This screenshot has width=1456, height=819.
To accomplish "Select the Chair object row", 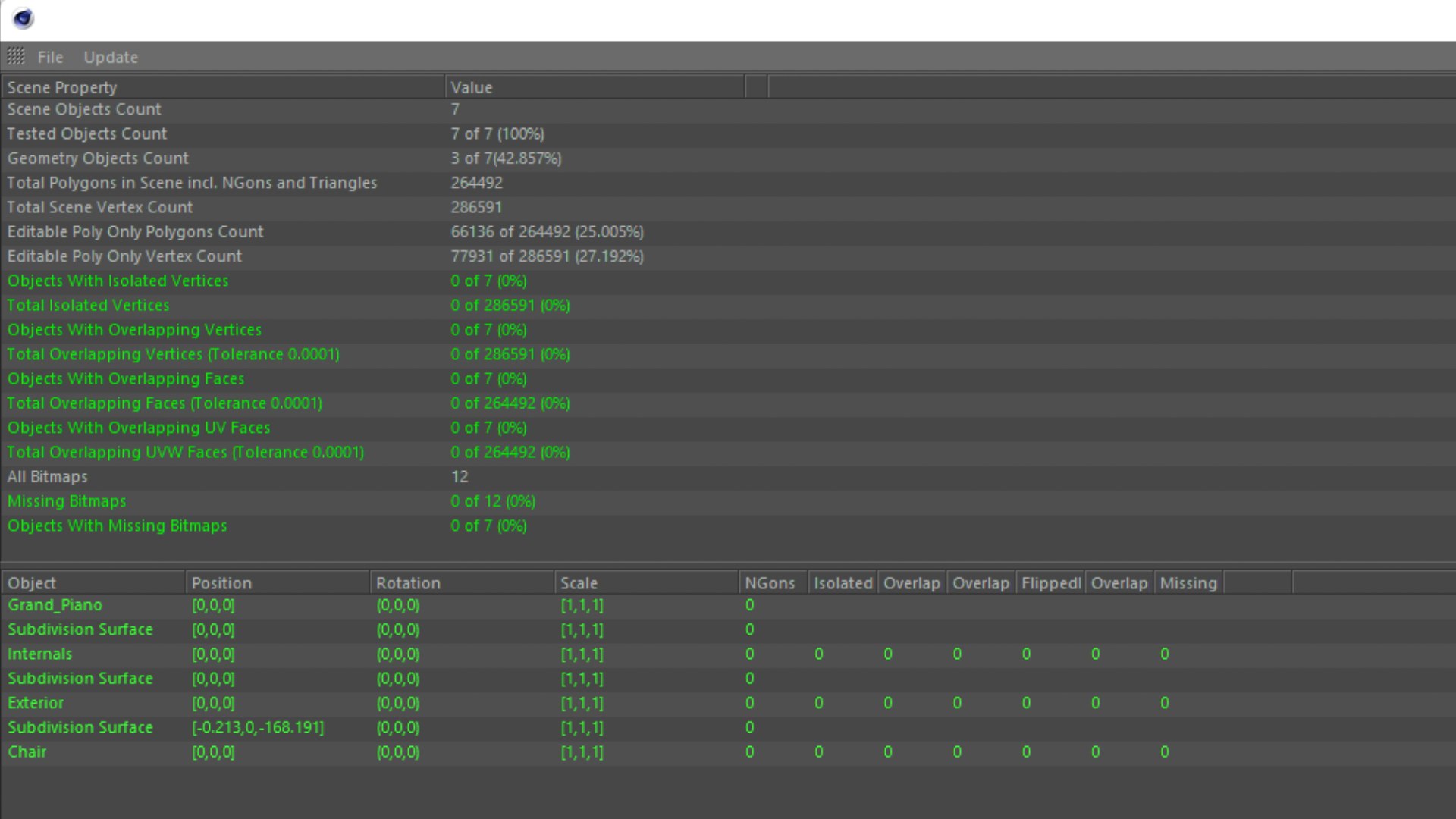I will pos(728,752).
